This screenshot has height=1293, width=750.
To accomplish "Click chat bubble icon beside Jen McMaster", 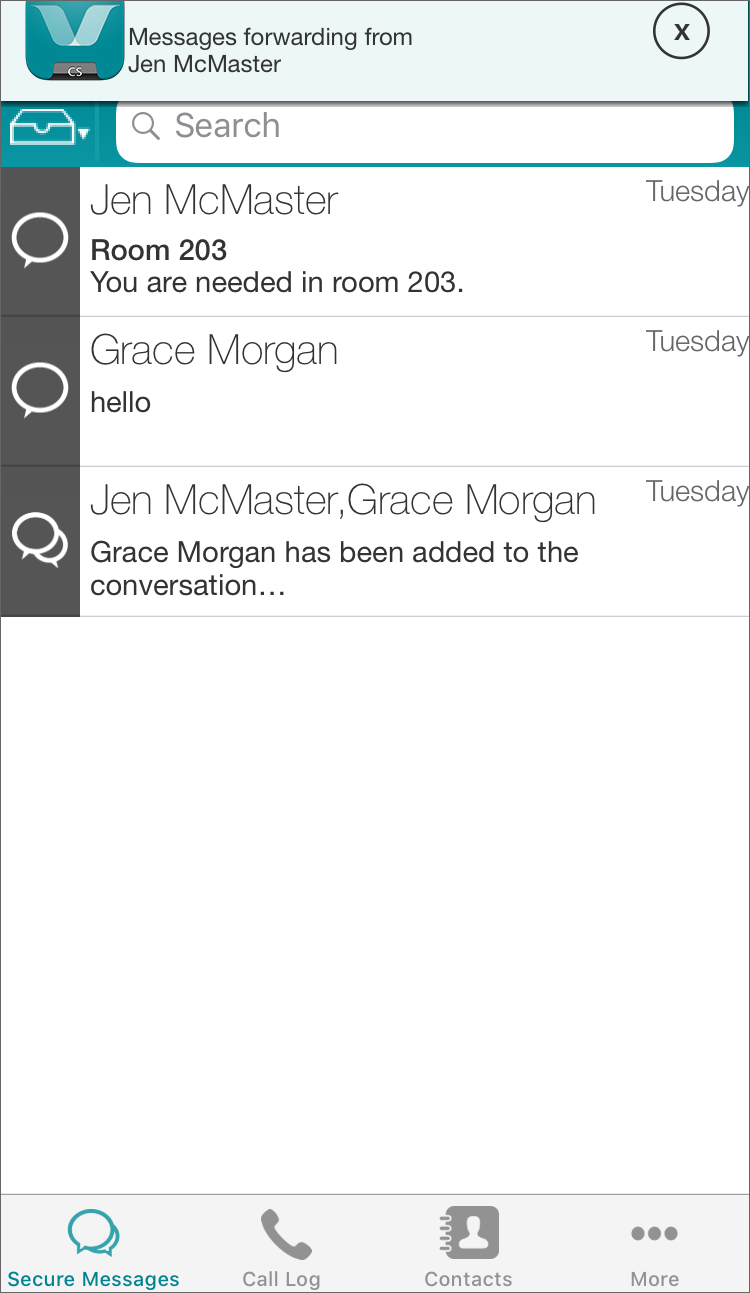I will (39, 242).
